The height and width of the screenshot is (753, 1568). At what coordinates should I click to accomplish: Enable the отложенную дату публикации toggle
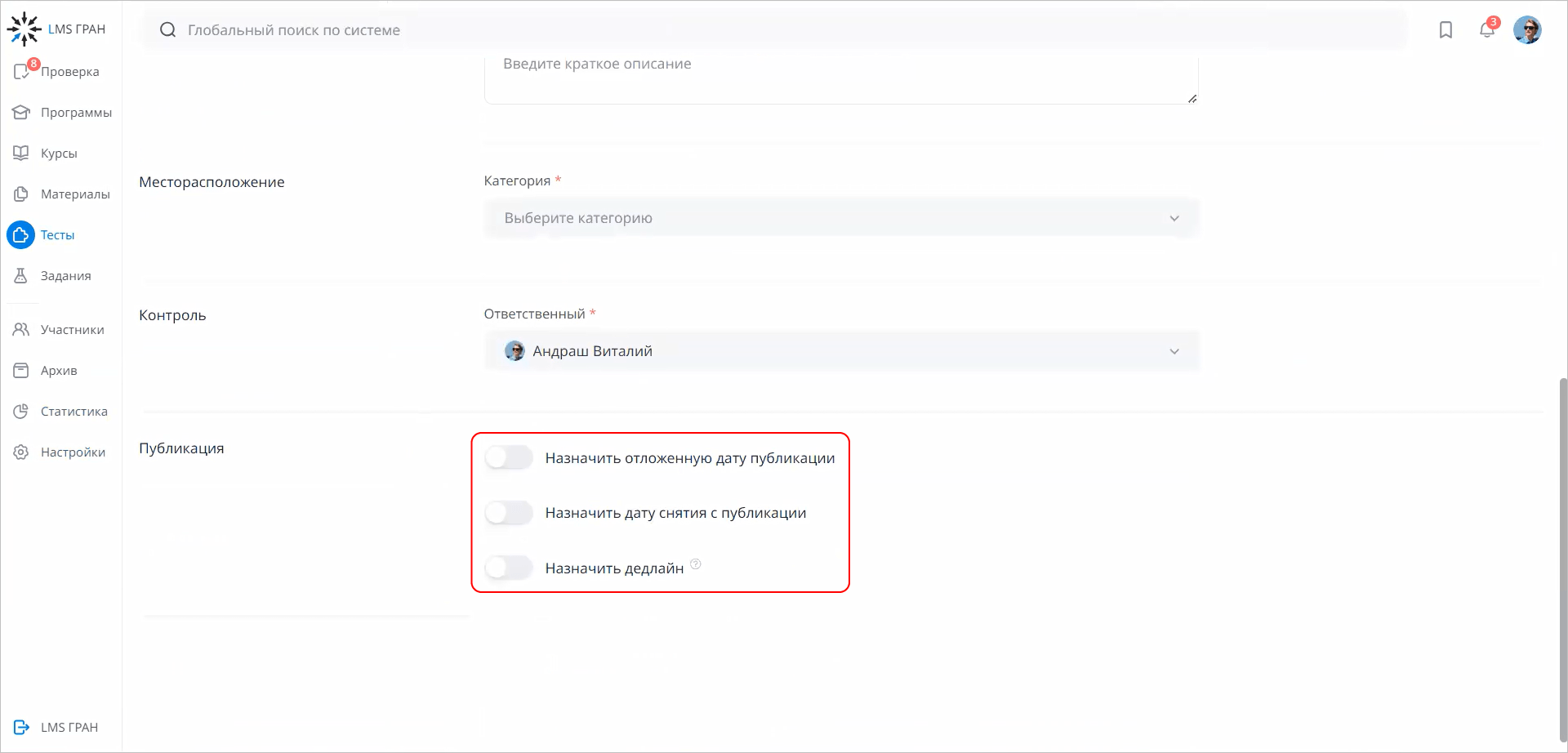(x=508, y=457)
